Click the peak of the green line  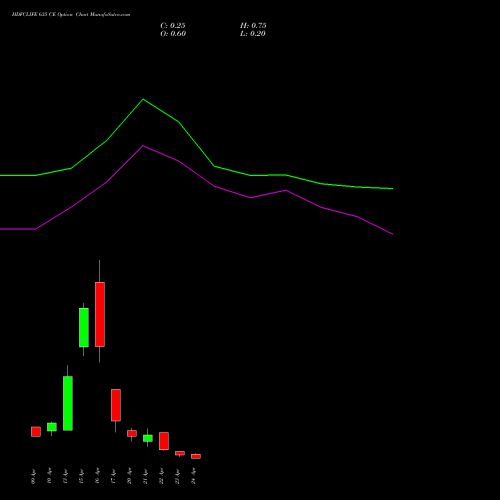click(x=143, y=99)
